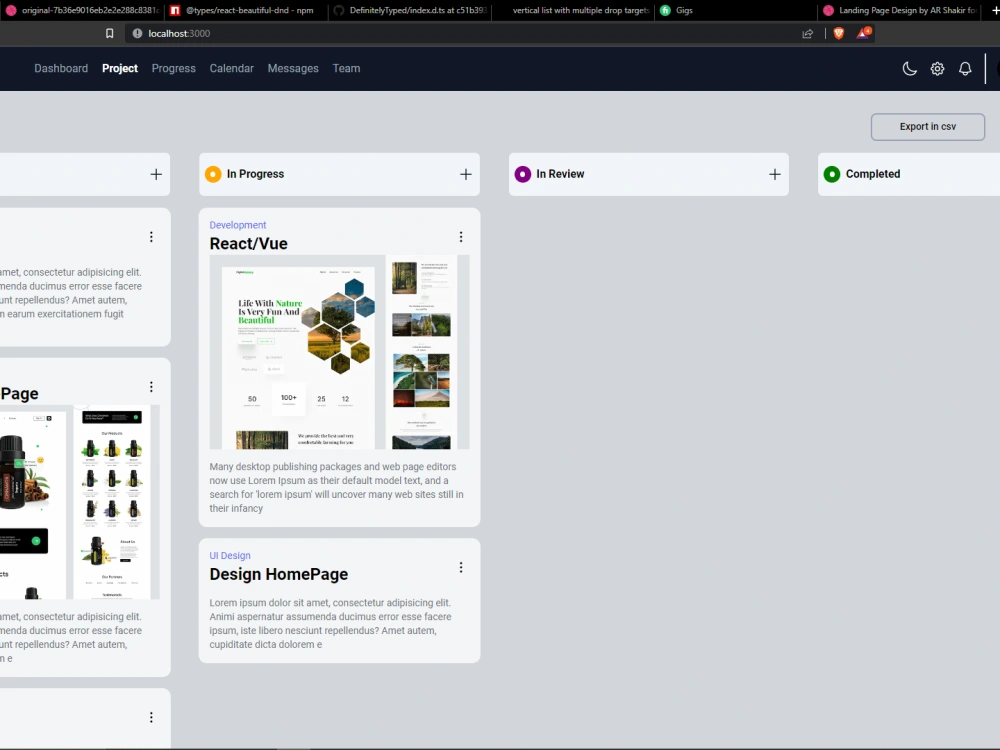
Task: Open options menu on the Page card
Action: point(151,386)
